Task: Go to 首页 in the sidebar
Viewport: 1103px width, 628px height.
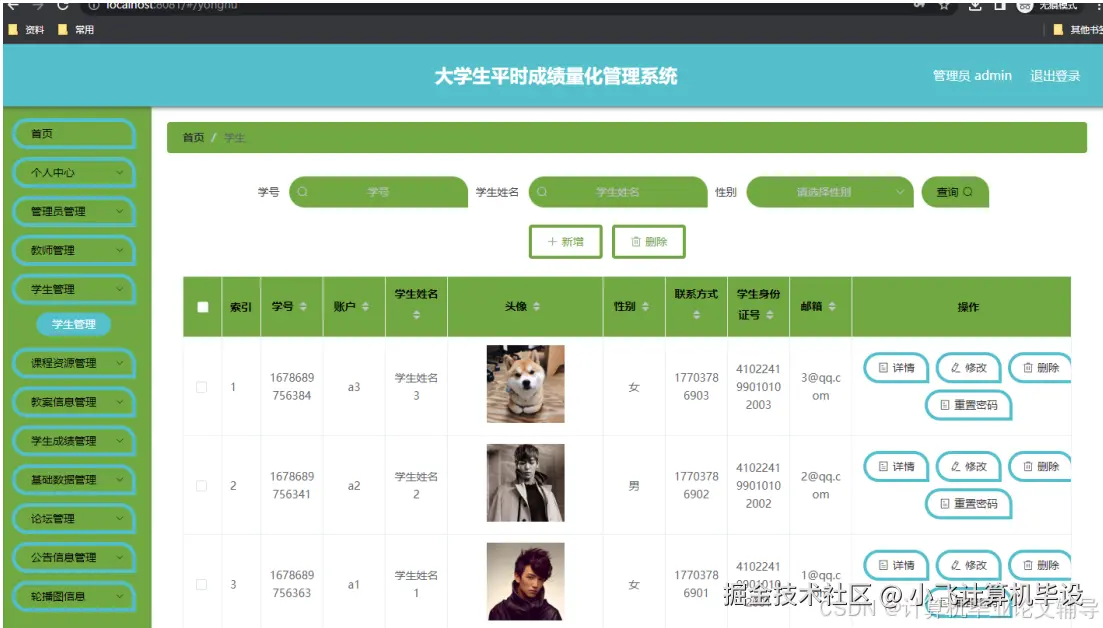Action: pyautogui.click(x=74, y=134)
